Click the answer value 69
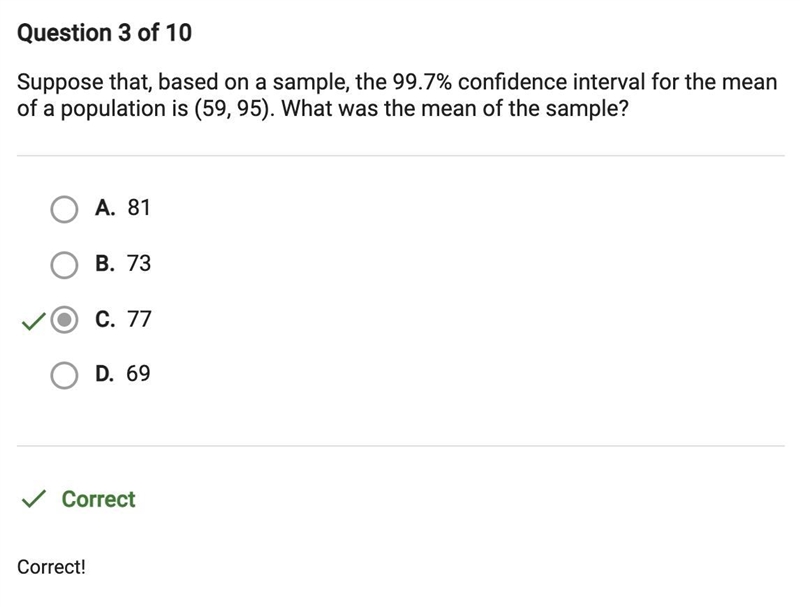This screenshot has height=607, width=800. coord(138,374)
